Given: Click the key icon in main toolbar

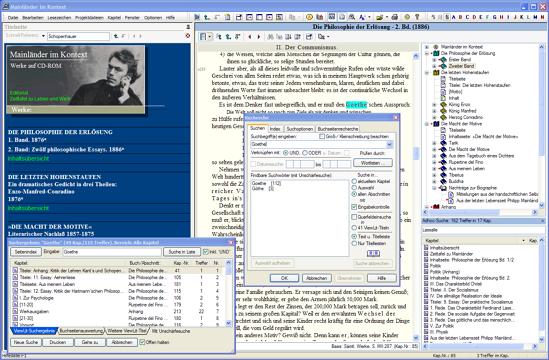Looking at the screenshot, I should click(417, 17).
